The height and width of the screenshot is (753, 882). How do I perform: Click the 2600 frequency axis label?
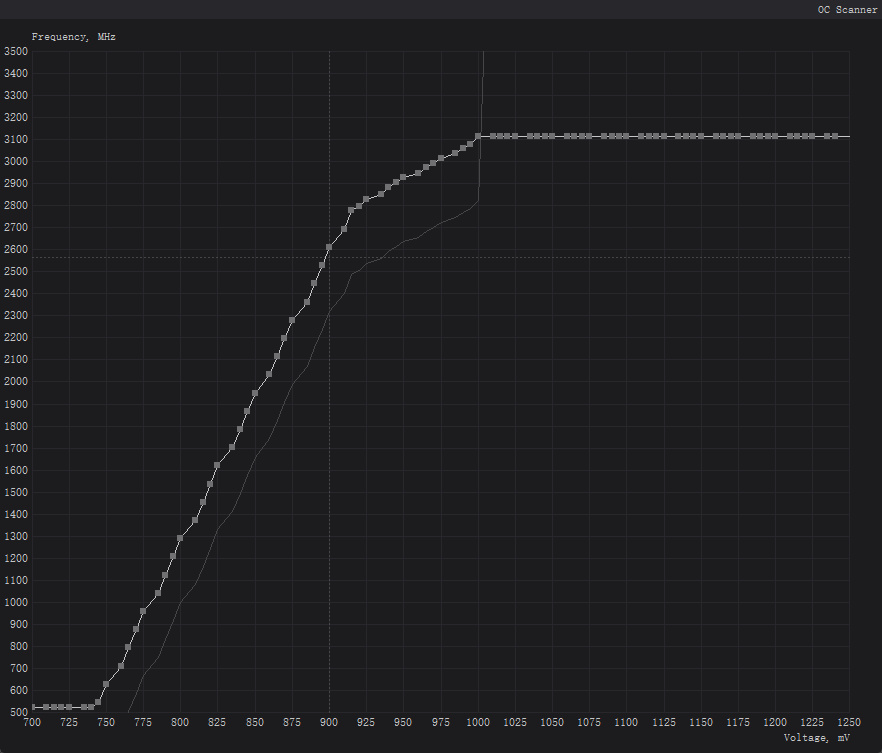pyautogui.click(x=16, y=249)
